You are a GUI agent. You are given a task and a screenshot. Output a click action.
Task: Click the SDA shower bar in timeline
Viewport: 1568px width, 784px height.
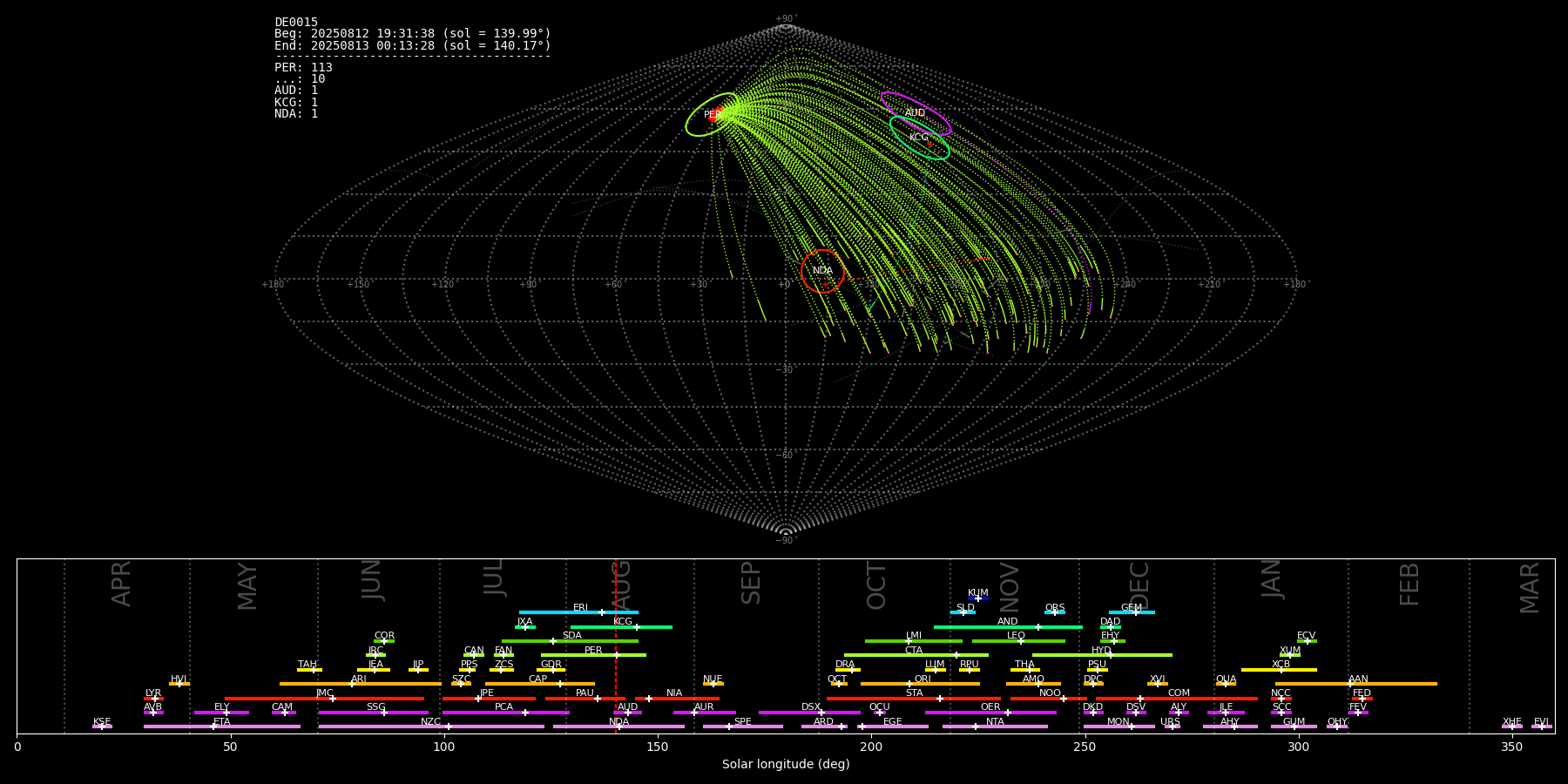(x=570, y=641)
